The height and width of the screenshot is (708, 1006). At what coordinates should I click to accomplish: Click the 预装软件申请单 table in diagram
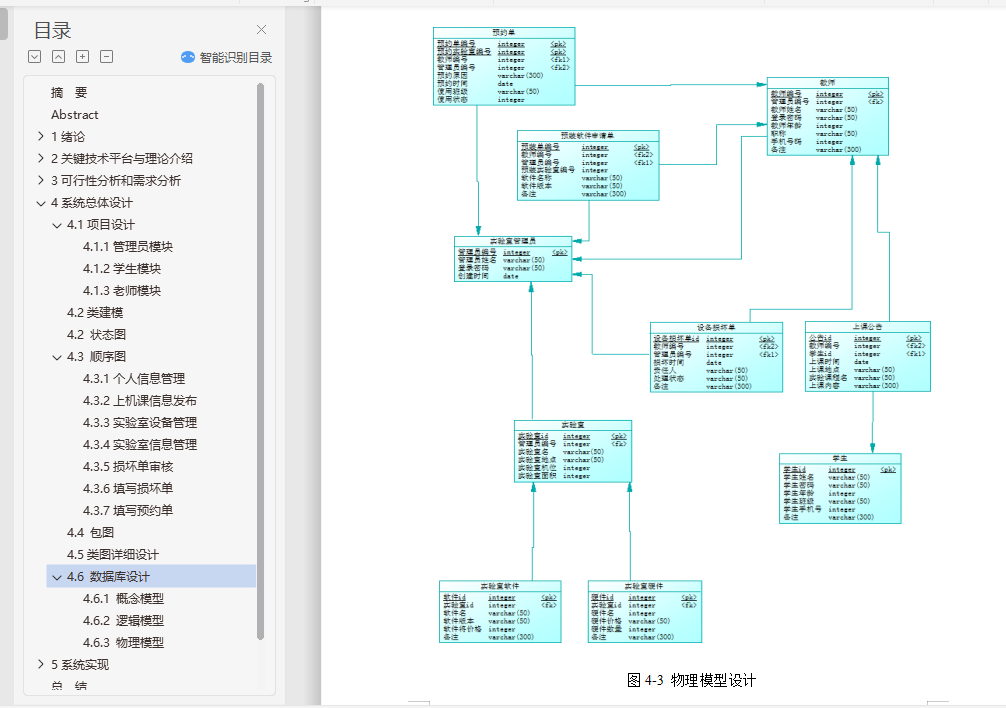coord(588,165)
